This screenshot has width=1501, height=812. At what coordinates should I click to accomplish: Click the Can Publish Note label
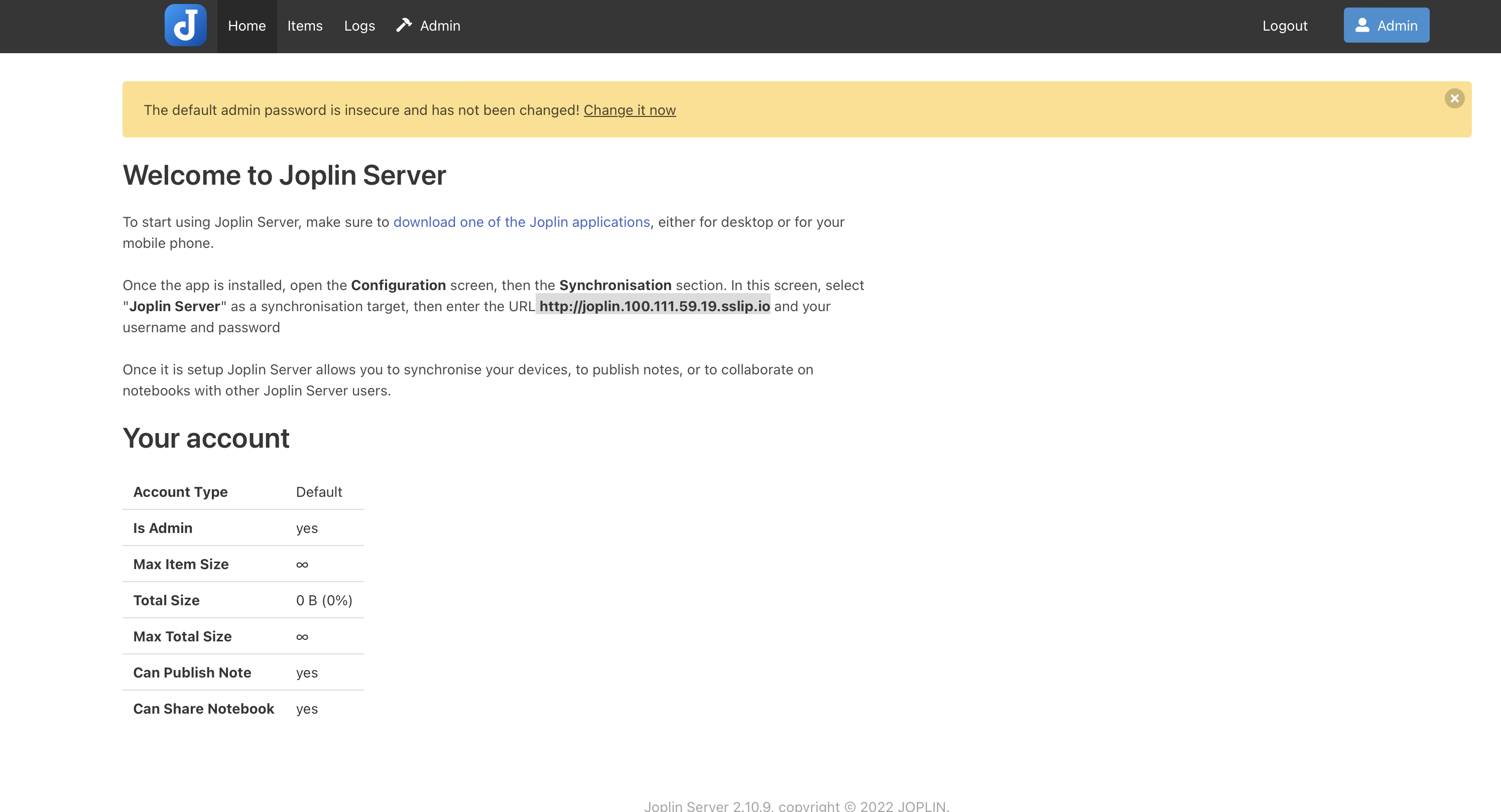(x=192, y=673)
